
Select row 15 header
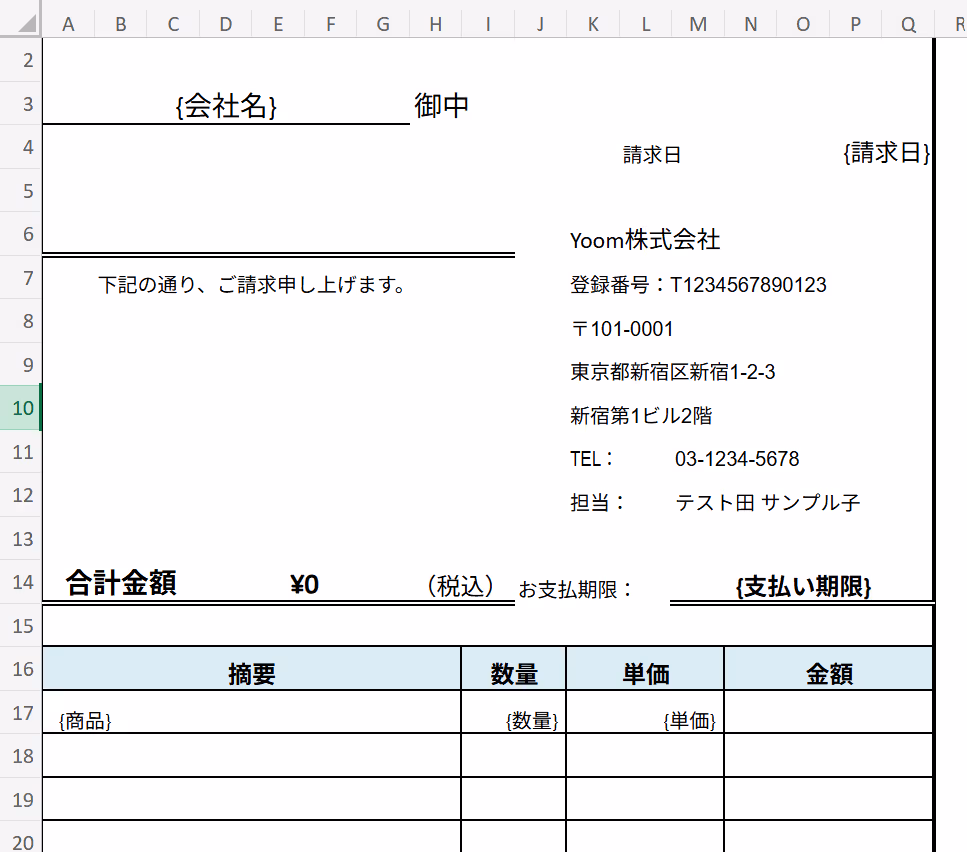point(21,625)
